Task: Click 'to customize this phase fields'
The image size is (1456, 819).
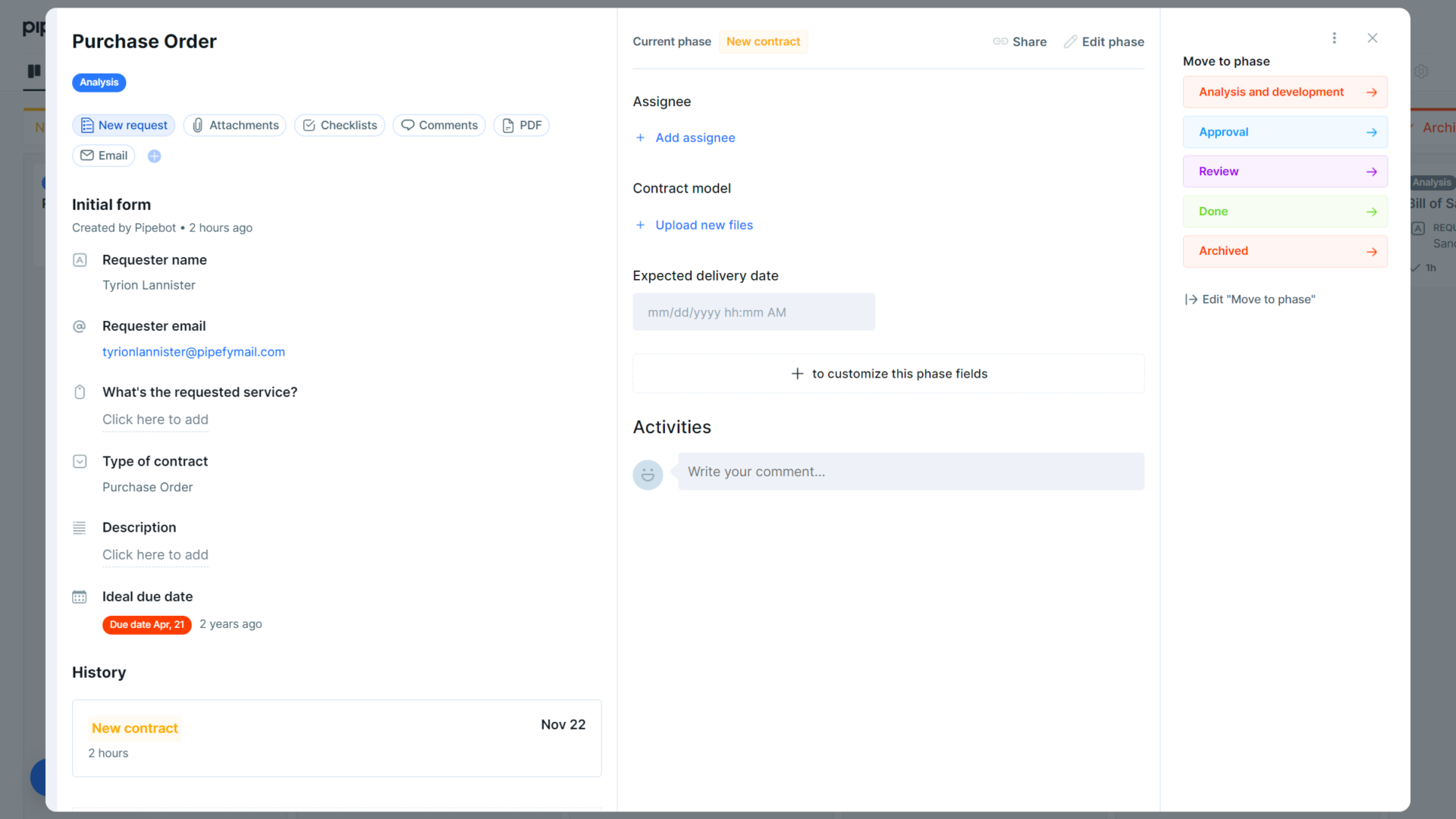Action: [888, 373]
